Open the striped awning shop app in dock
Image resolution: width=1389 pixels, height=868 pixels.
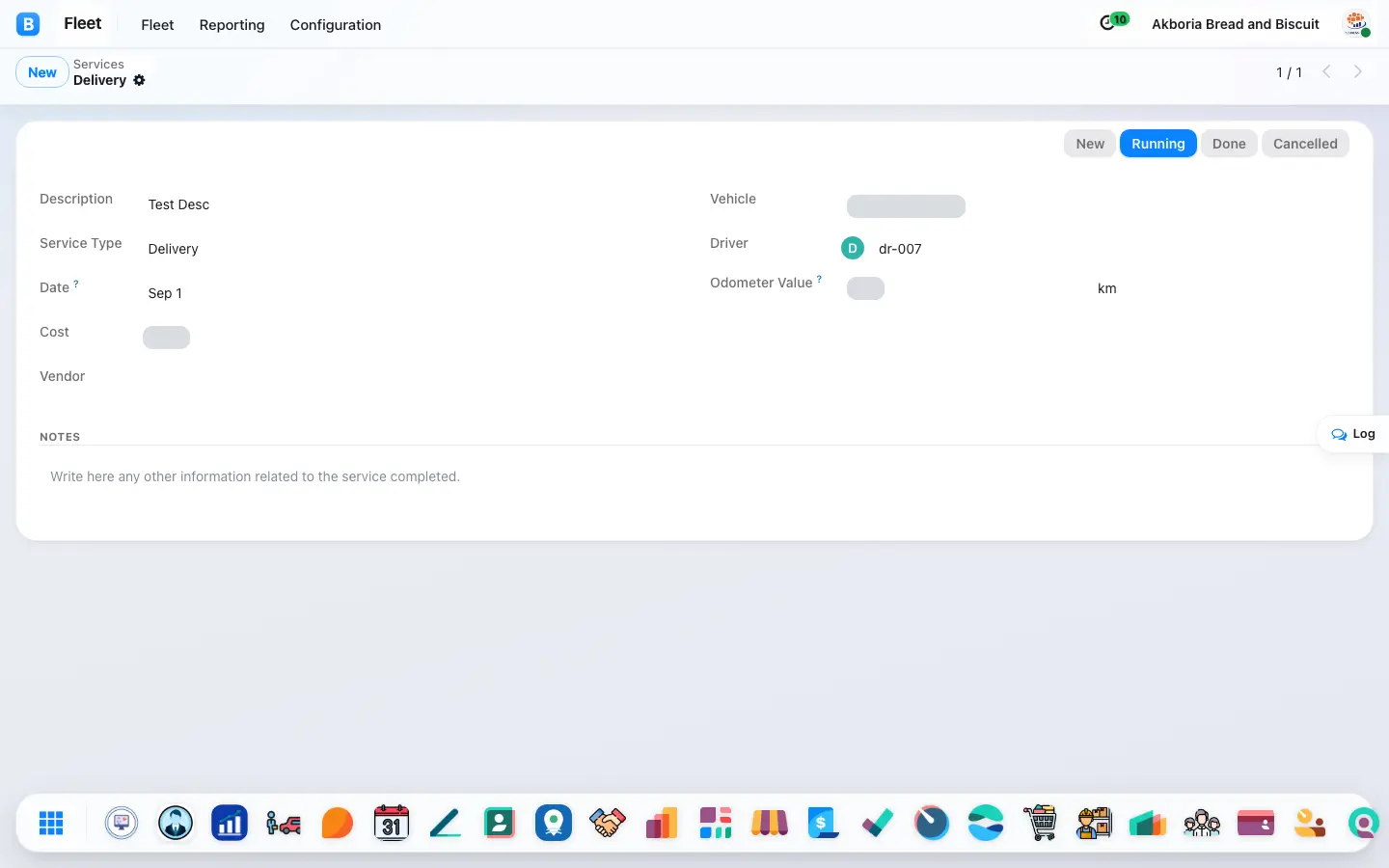(770, 823)
